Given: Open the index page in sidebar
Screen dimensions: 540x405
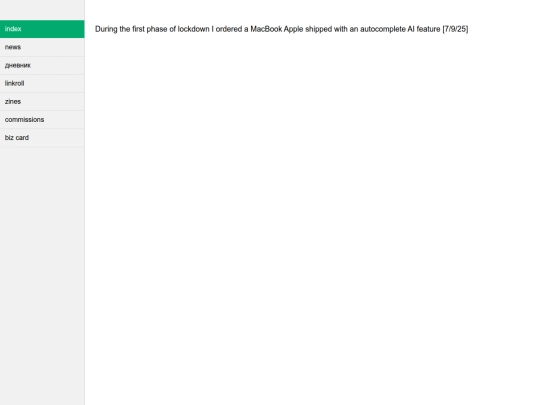Looking at the screenshot, I should coord(42,29).
